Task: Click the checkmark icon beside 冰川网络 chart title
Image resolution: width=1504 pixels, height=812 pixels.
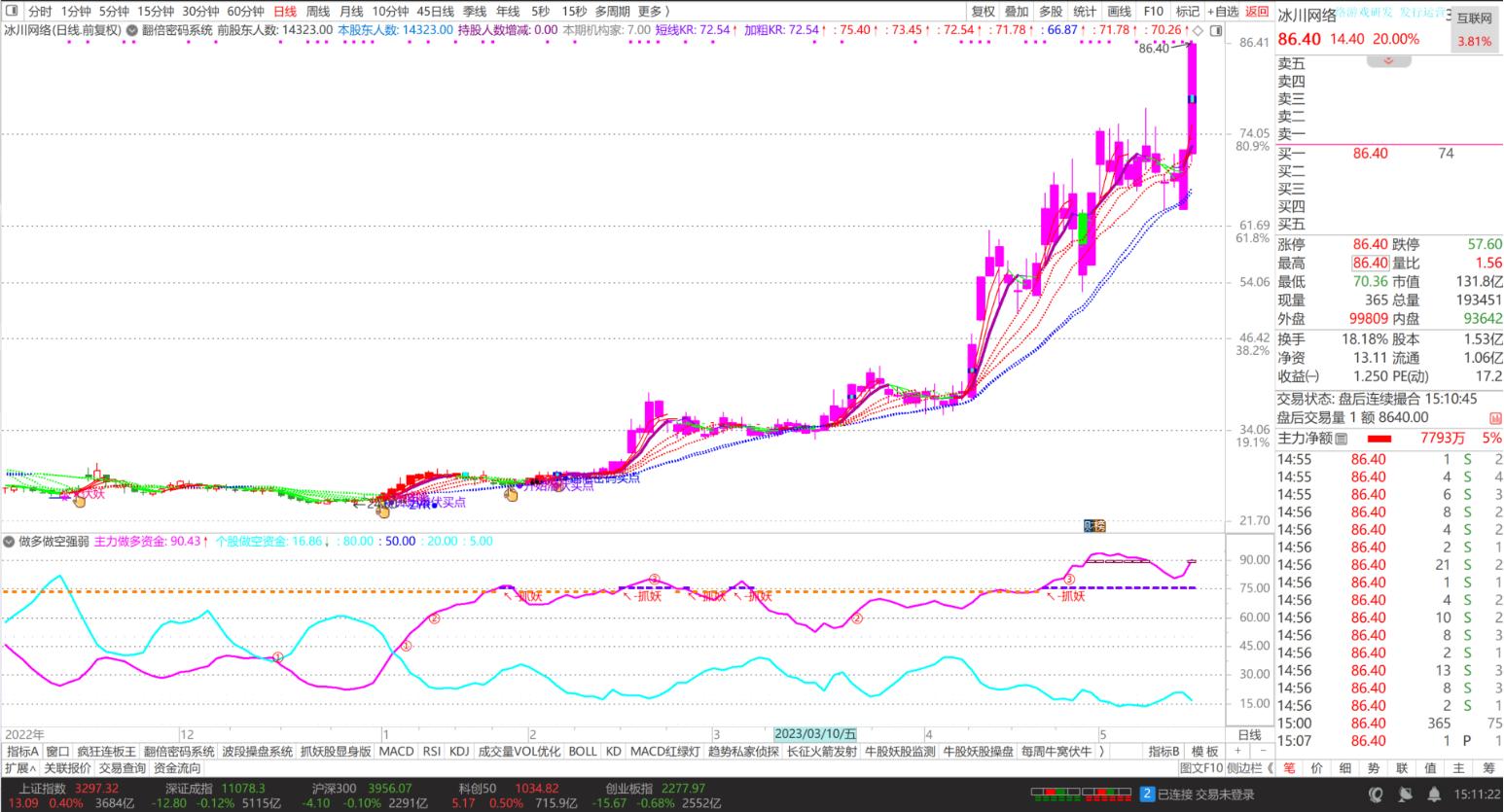Action: click(131, 30)
